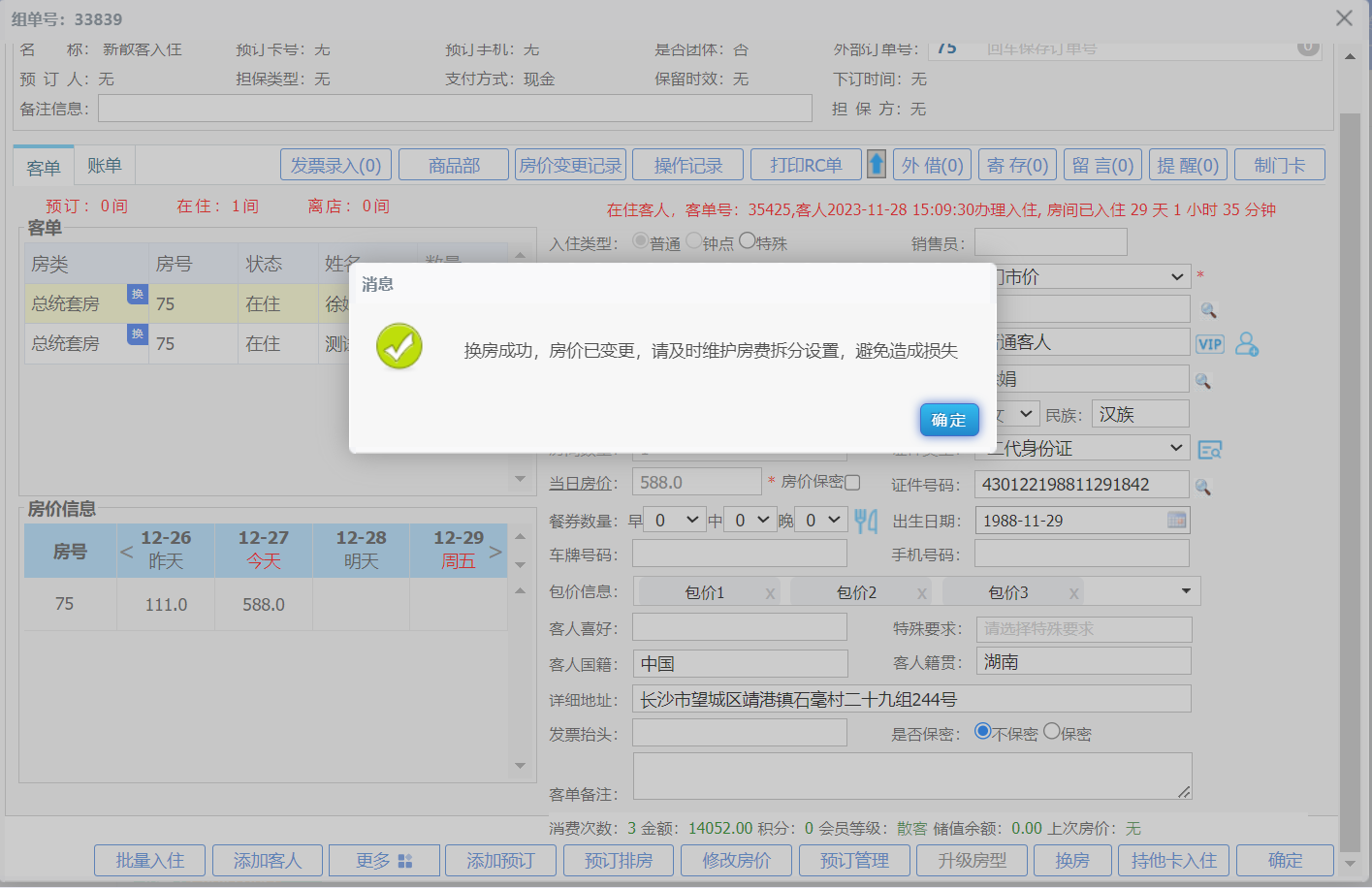
Task: Select 特殊 check-in type
Action: coord(747,240)
